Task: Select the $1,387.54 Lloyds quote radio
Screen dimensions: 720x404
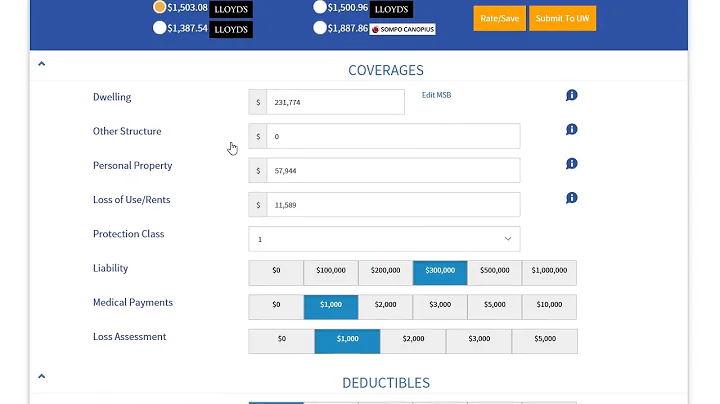Action: [159, 28]
